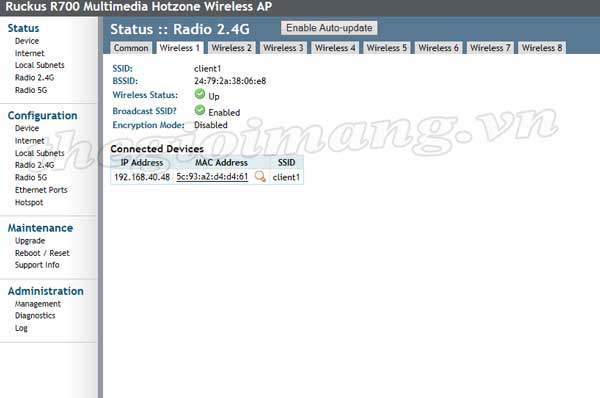This screenshot has width=600, height=398.
Task: Click the Maintenance section heading
Action: [x=40, y=228]
